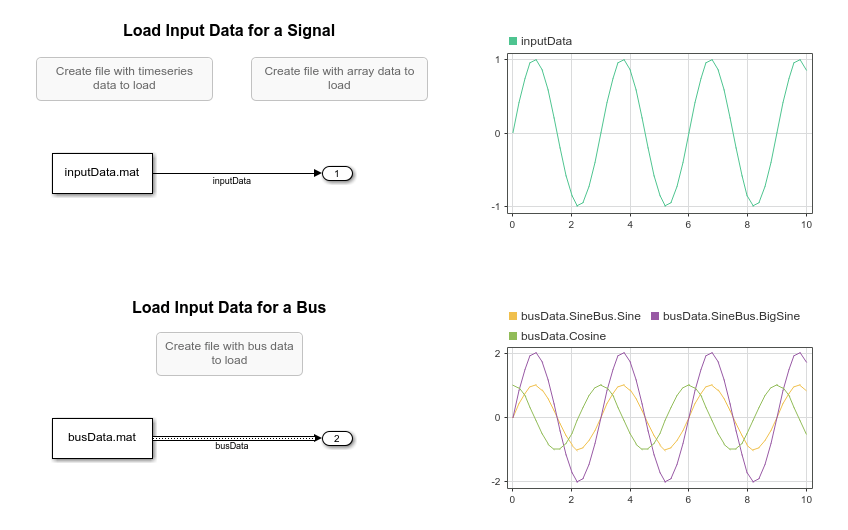Click 'Create file with array data' button
The height and width of the screenshot is (530, 848).
pos(339,78)
